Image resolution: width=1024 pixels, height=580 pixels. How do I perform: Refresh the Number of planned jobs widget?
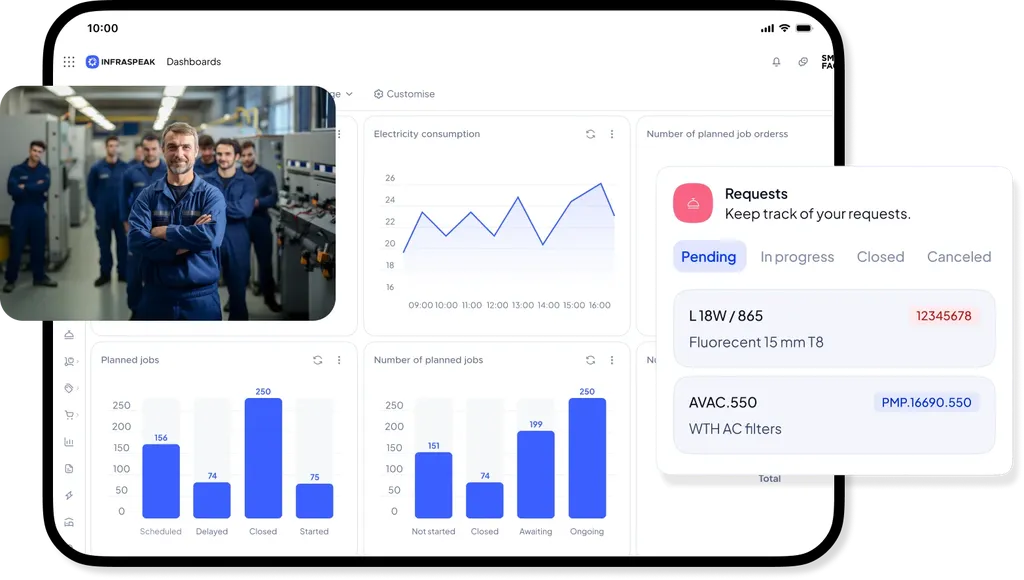click(x=590, y=360)
